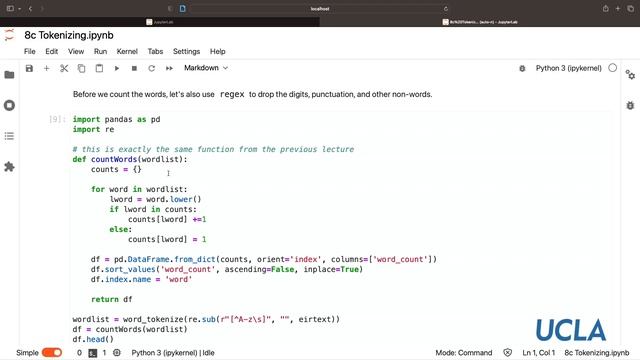Restart kernel and run all cells
Viewport: 640px width, 360px height.
tap(169, 68)
